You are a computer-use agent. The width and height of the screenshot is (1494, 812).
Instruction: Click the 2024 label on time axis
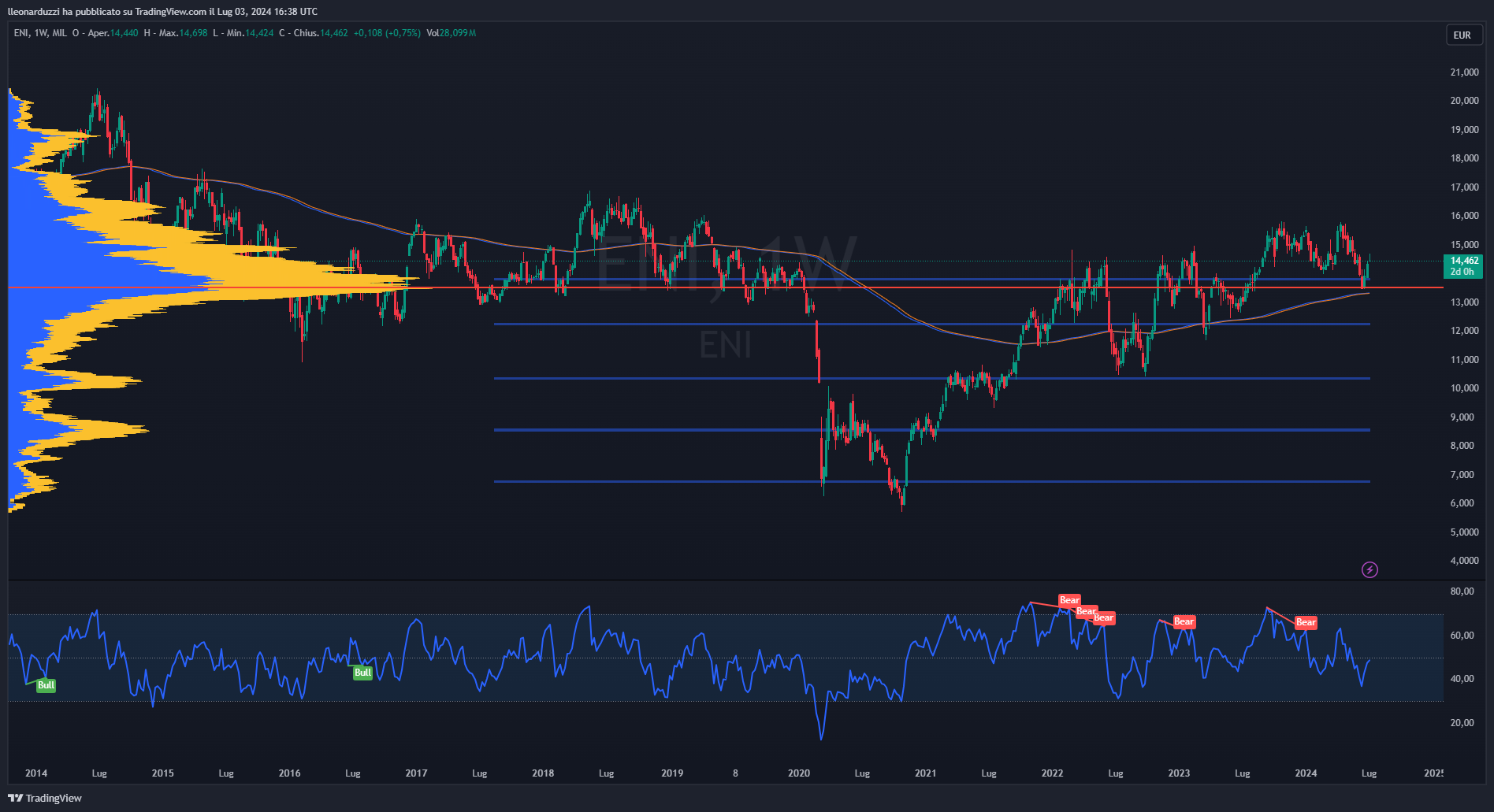(x=1306, y=773)
